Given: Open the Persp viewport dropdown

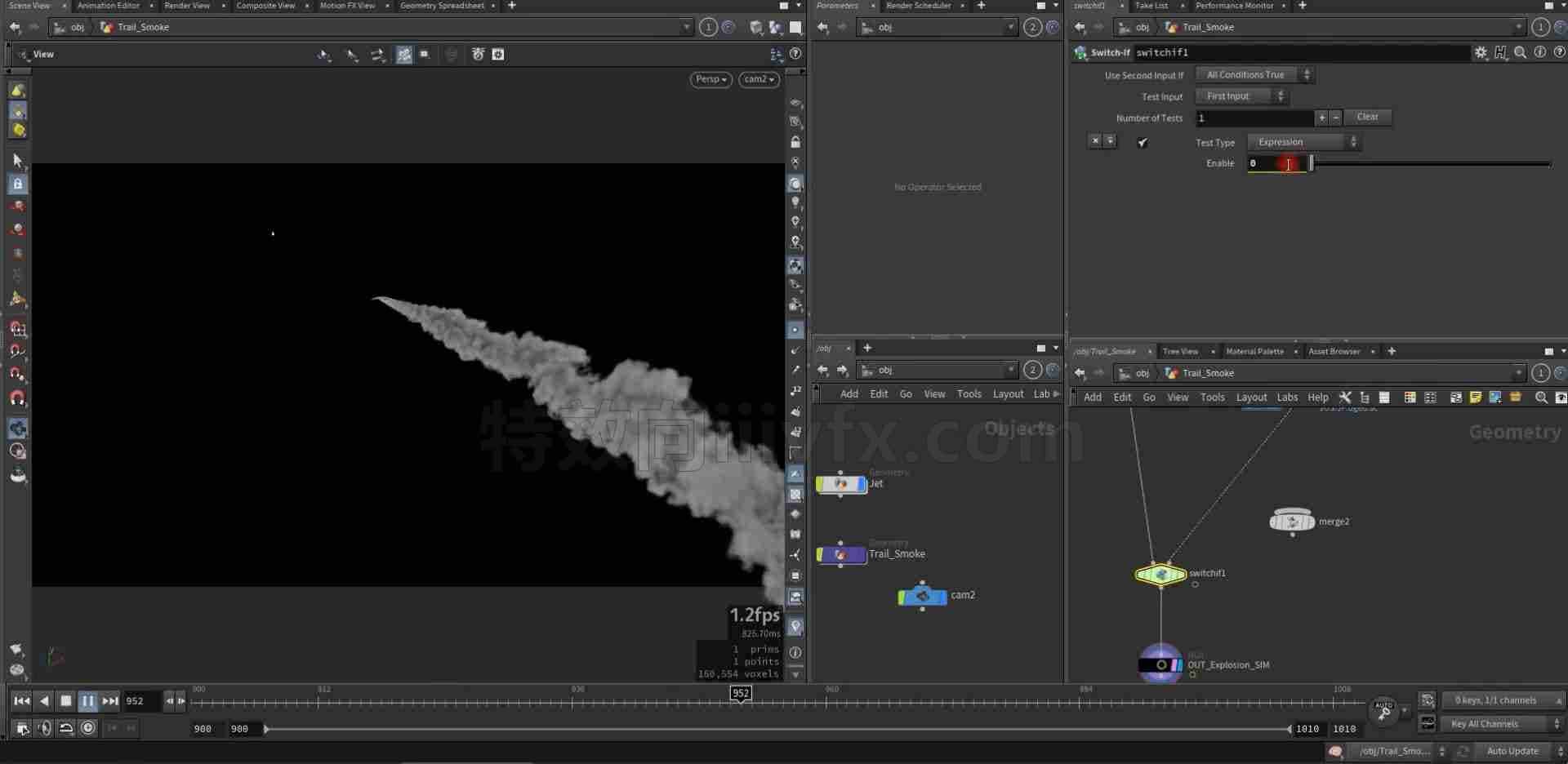Looking at the screenshot, I should [711, 79].
